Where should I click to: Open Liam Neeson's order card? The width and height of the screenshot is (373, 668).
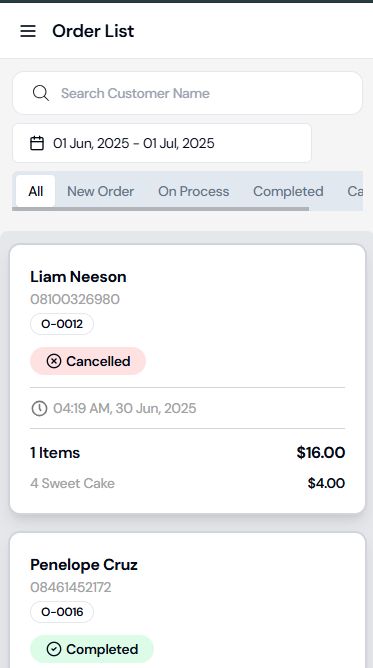(187, 379)
